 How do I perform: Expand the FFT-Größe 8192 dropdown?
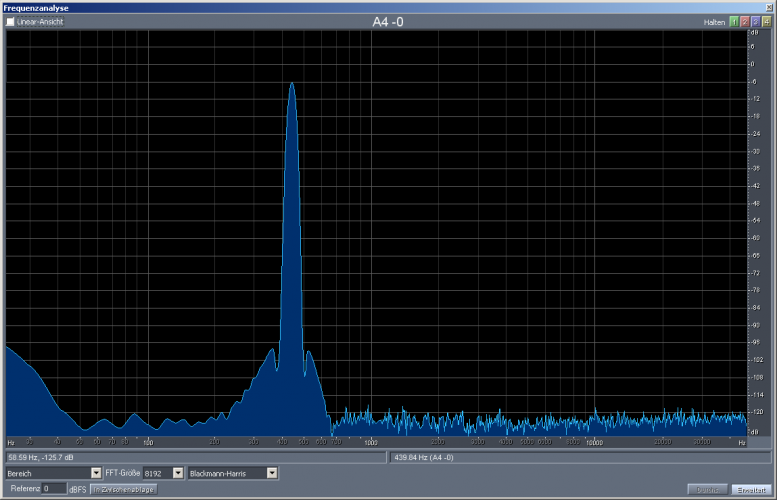coord(178,473)
